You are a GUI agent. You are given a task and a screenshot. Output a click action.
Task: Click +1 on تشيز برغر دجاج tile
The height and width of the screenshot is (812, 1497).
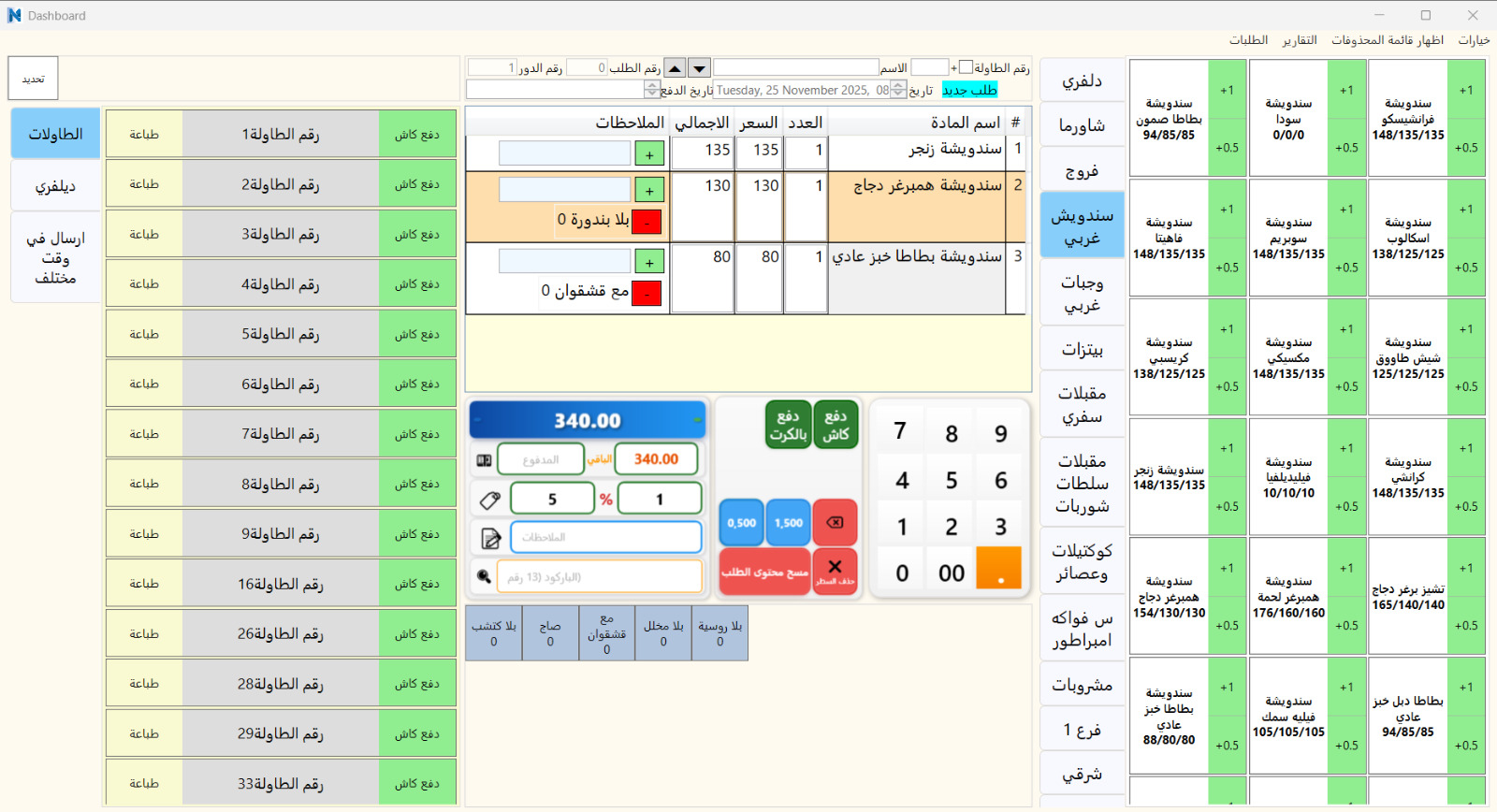coord(1466,568)
